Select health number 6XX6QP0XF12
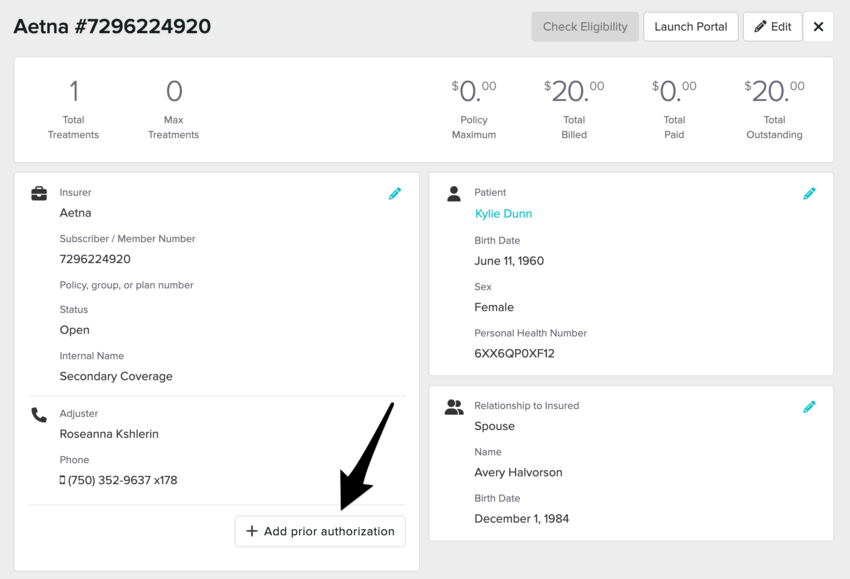 [x=514, y=353]
